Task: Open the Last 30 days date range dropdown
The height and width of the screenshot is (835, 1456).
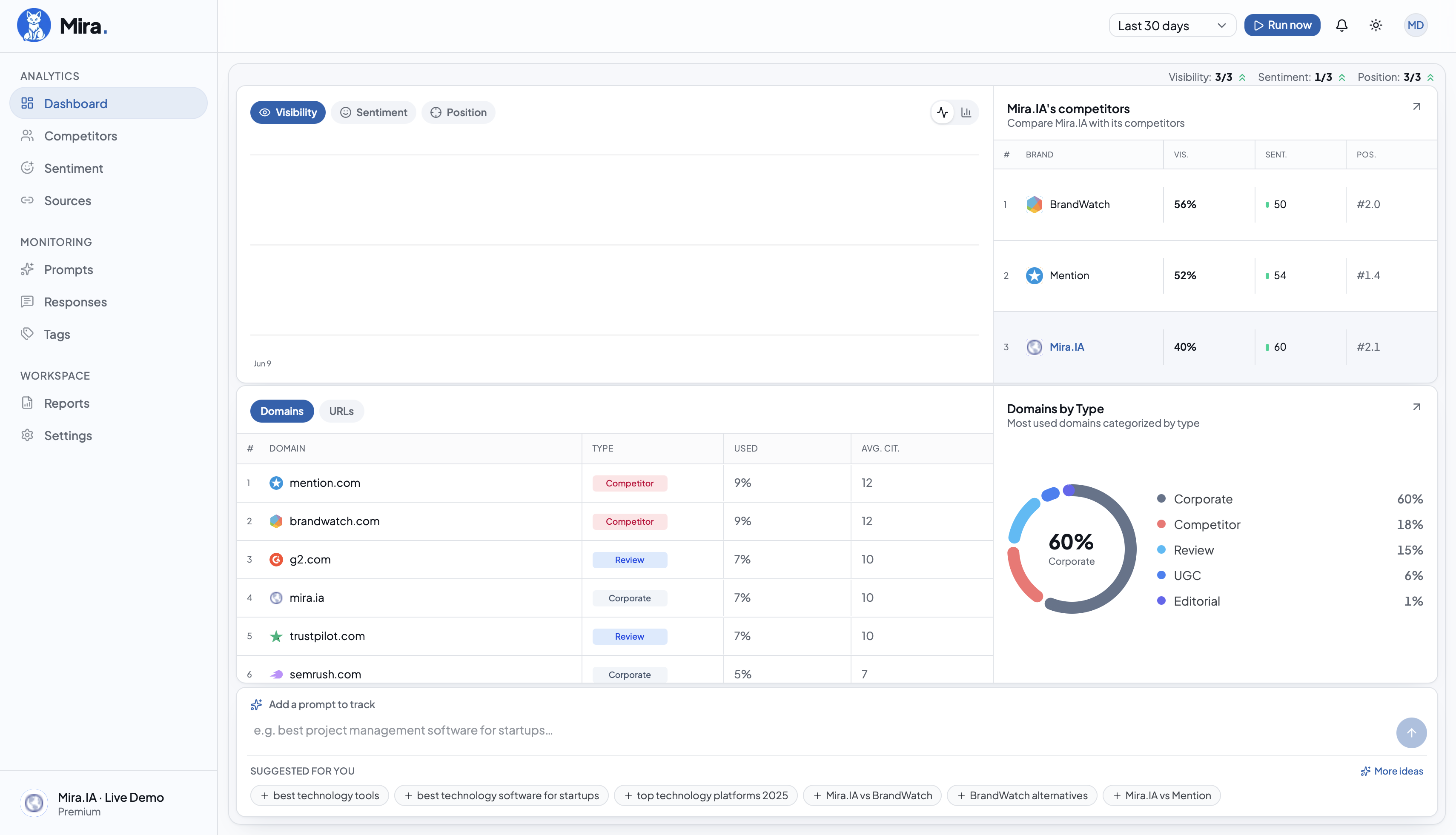Action: [1172, 25]
